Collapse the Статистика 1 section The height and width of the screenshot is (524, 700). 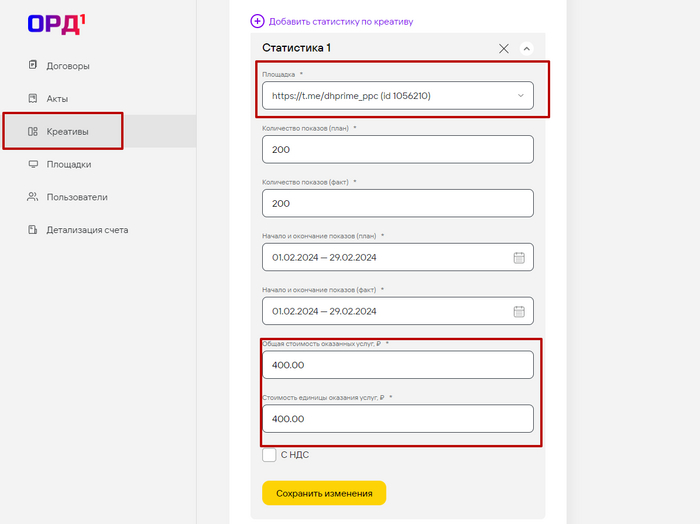[x=527, y=48]
